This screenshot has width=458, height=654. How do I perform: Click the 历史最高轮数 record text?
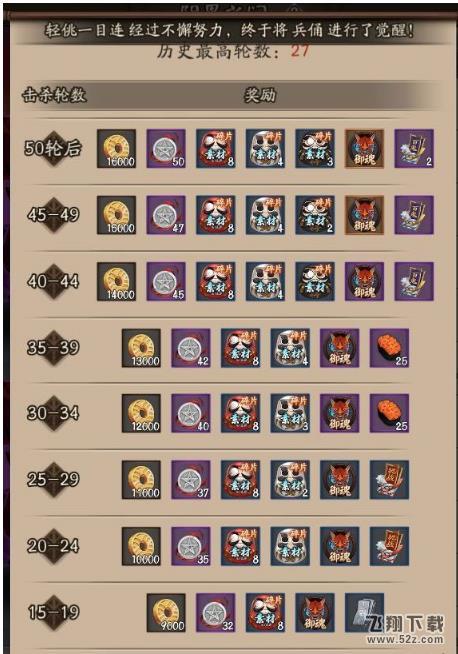[x=233, y=51]
